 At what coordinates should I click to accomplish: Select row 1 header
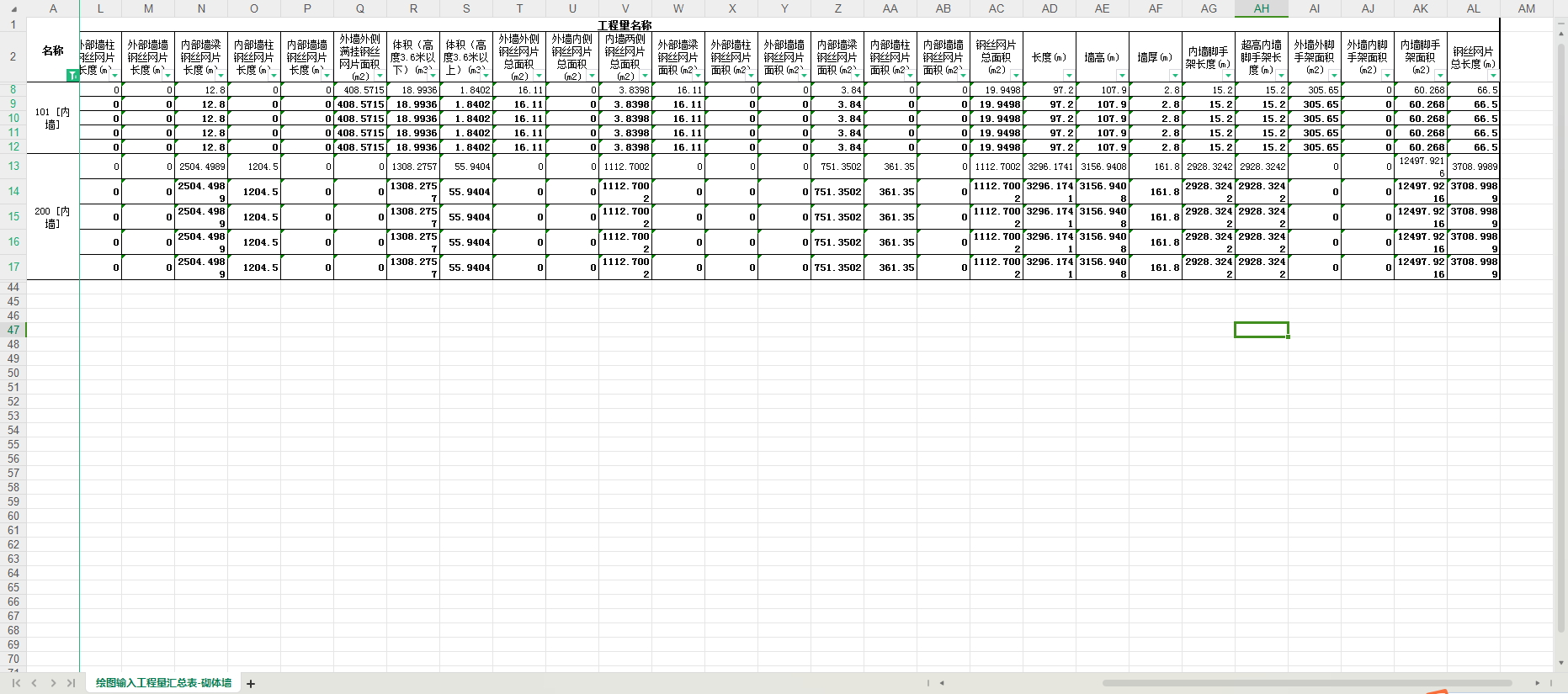[x=13, y=24]
